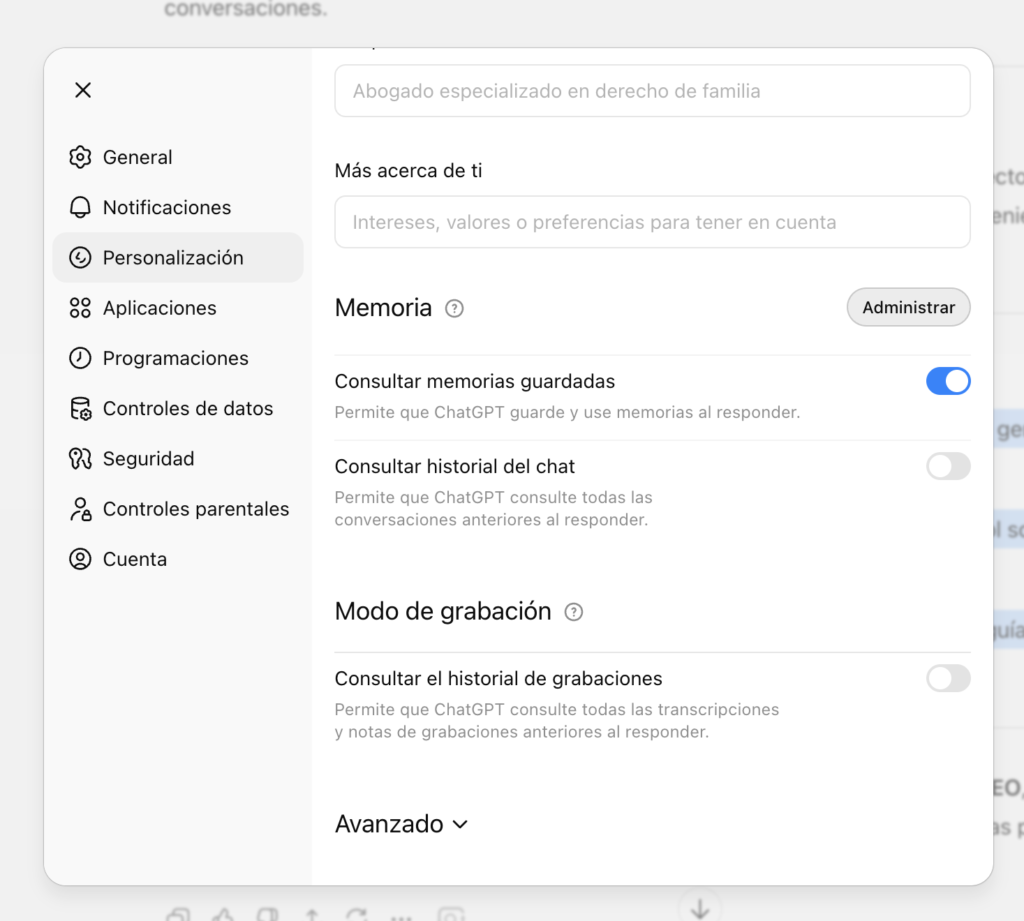The width and height of the screenshot is (1024, 921).
Task: Click the Controles de datos database icon
Action: coord(80,408)
